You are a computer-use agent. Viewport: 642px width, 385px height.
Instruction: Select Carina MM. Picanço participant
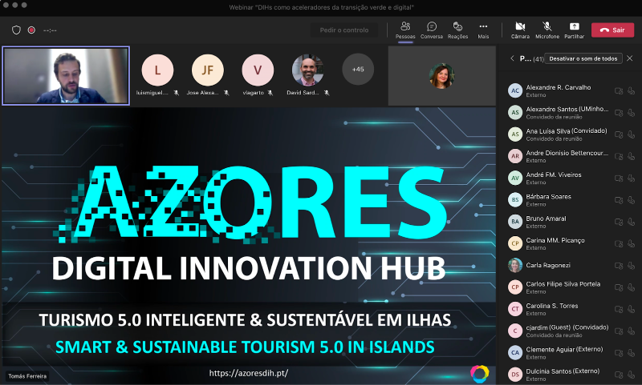coord(570,243)
